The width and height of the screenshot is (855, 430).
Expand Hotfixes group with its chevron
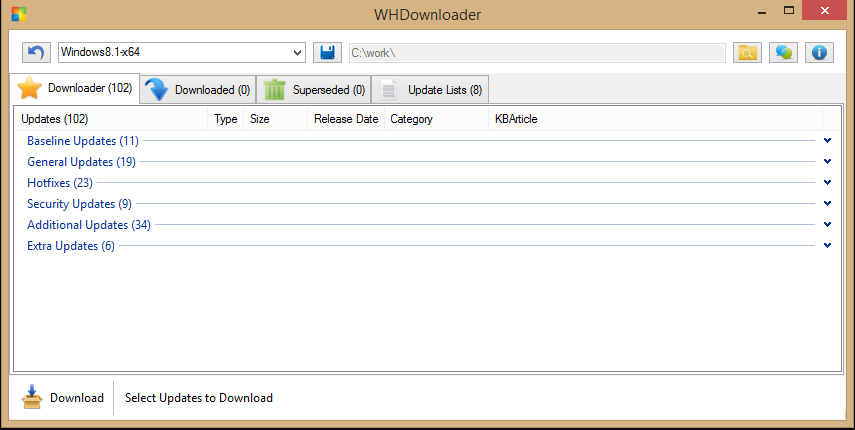pos(827,183)
